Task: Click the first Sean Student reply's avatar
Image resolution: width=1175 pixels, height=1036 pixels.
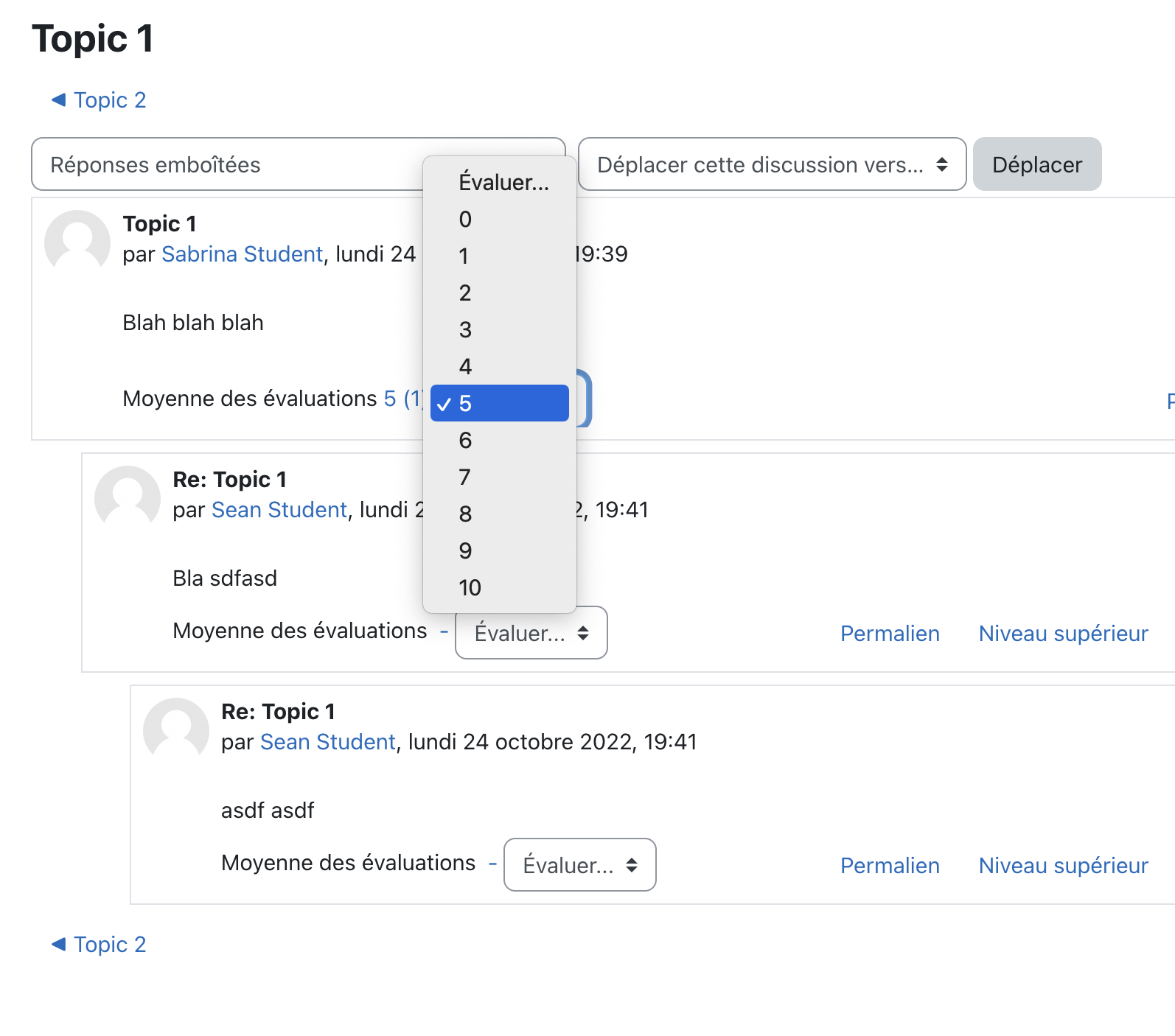Action: coord(128,498)
